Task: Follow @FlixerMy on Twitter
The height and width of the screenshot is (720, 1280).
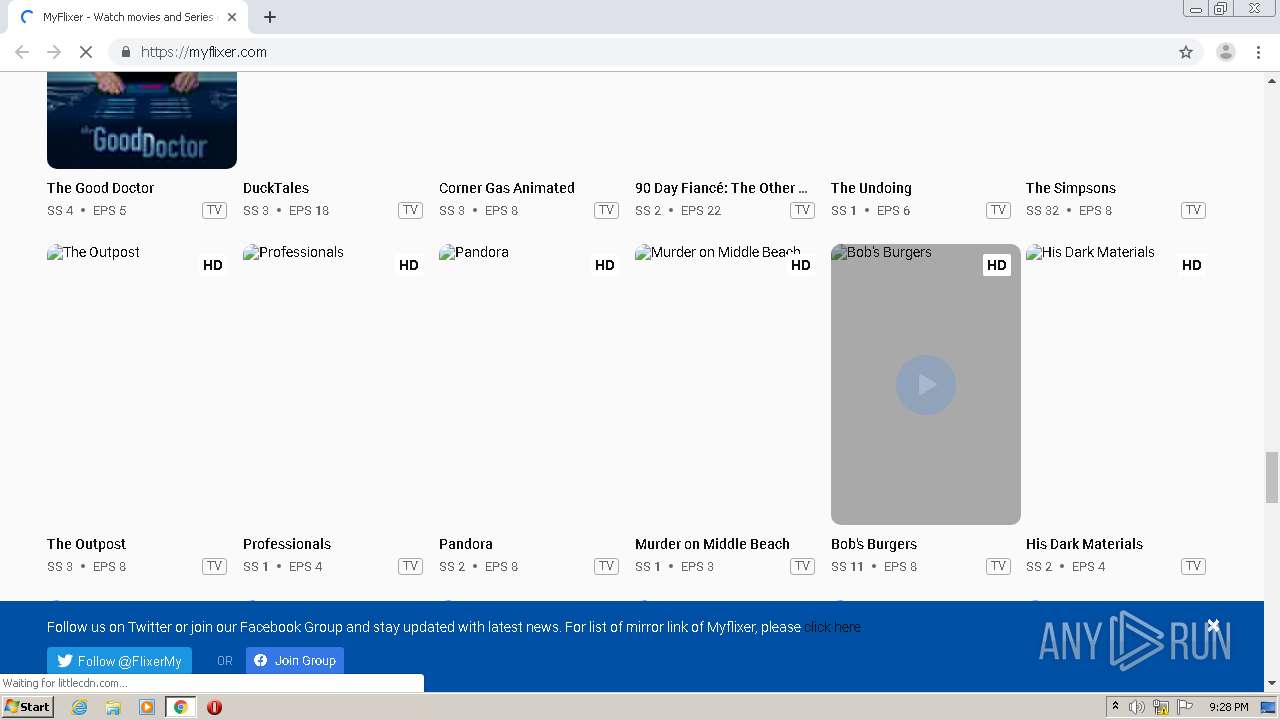Action: (119, 661)
